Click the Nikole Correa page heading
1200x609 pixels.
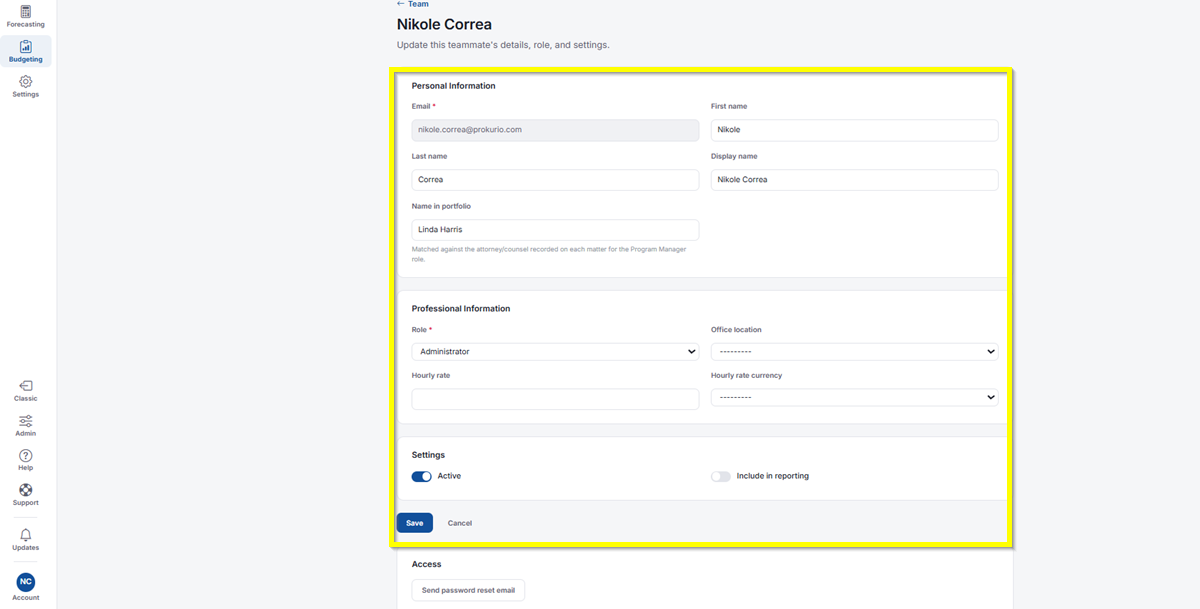click(444, 24)
